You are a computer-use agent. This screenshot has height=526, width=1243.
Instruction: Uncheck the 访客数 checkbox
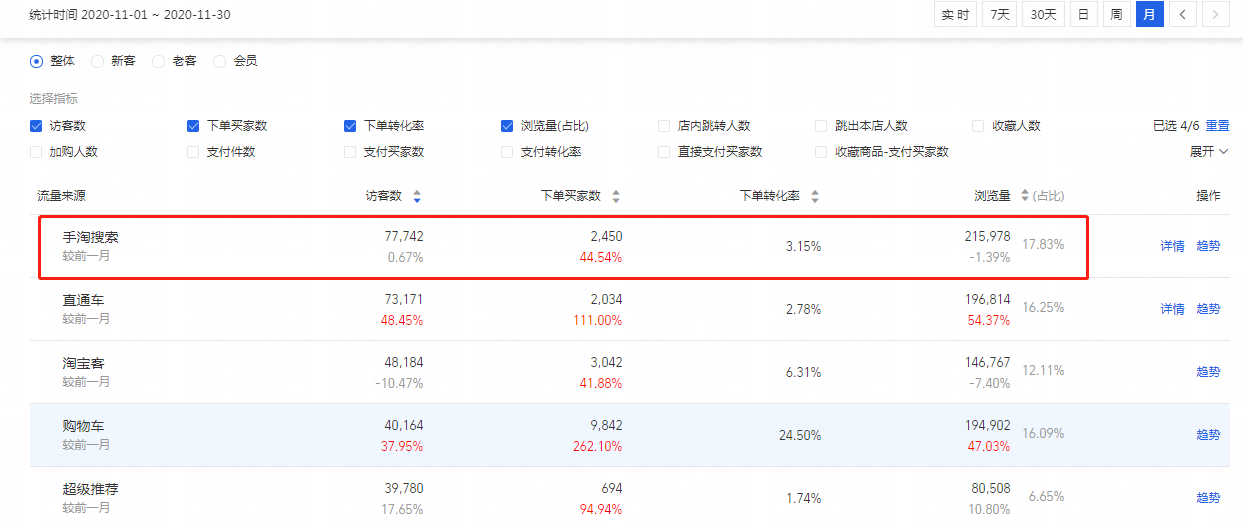tap(36, 126)
